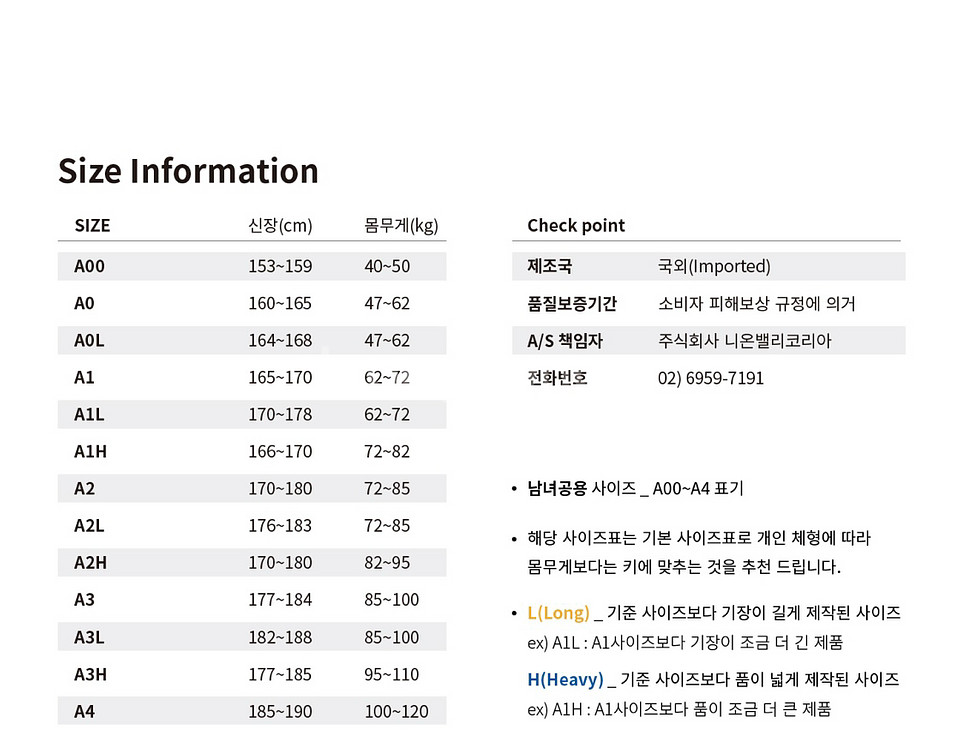Click the 95~110 weight value

pyautogui.click(x=392, y=674)
